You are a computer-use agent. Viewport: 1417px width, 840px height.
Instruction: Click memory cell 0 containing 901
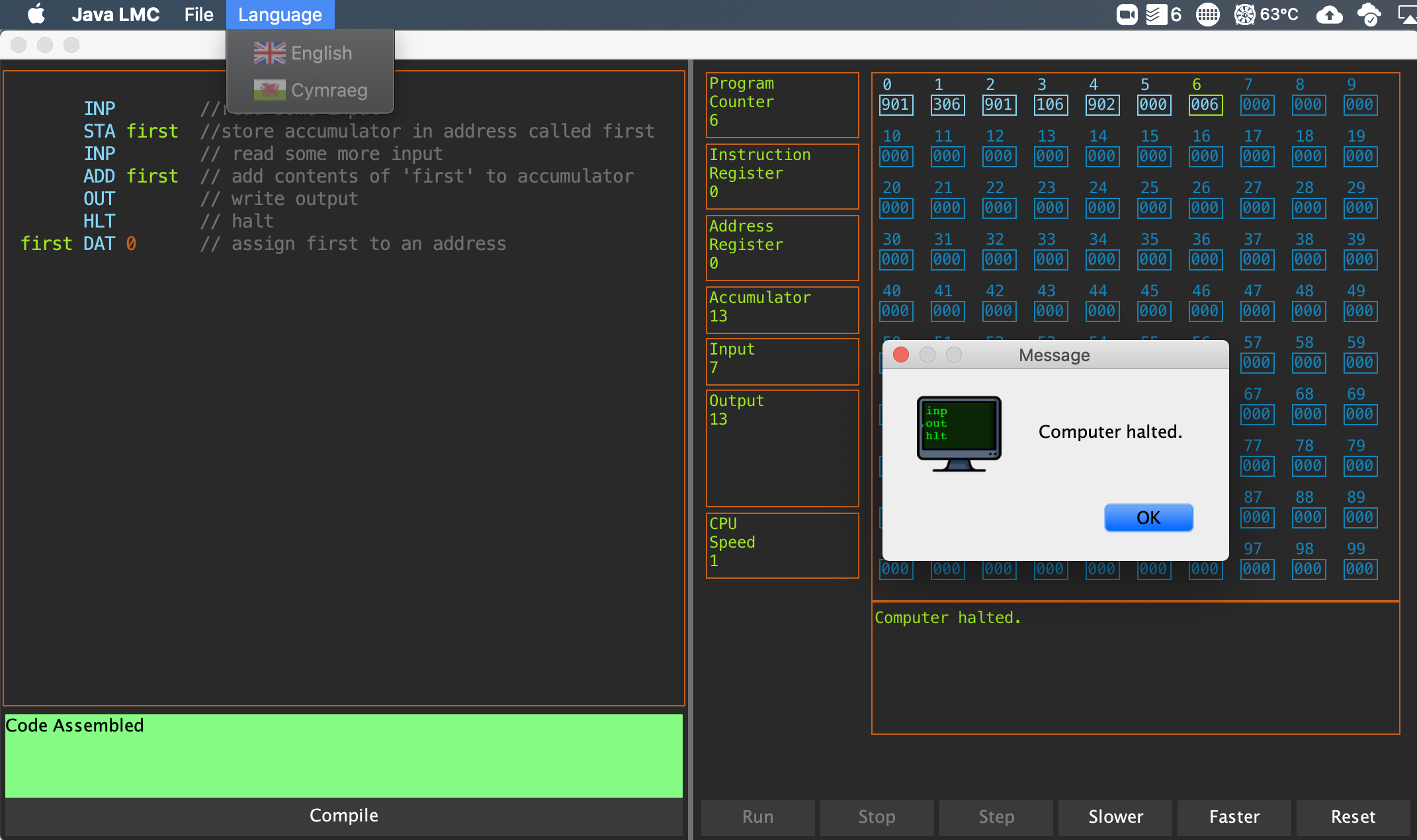click(896, 105)
